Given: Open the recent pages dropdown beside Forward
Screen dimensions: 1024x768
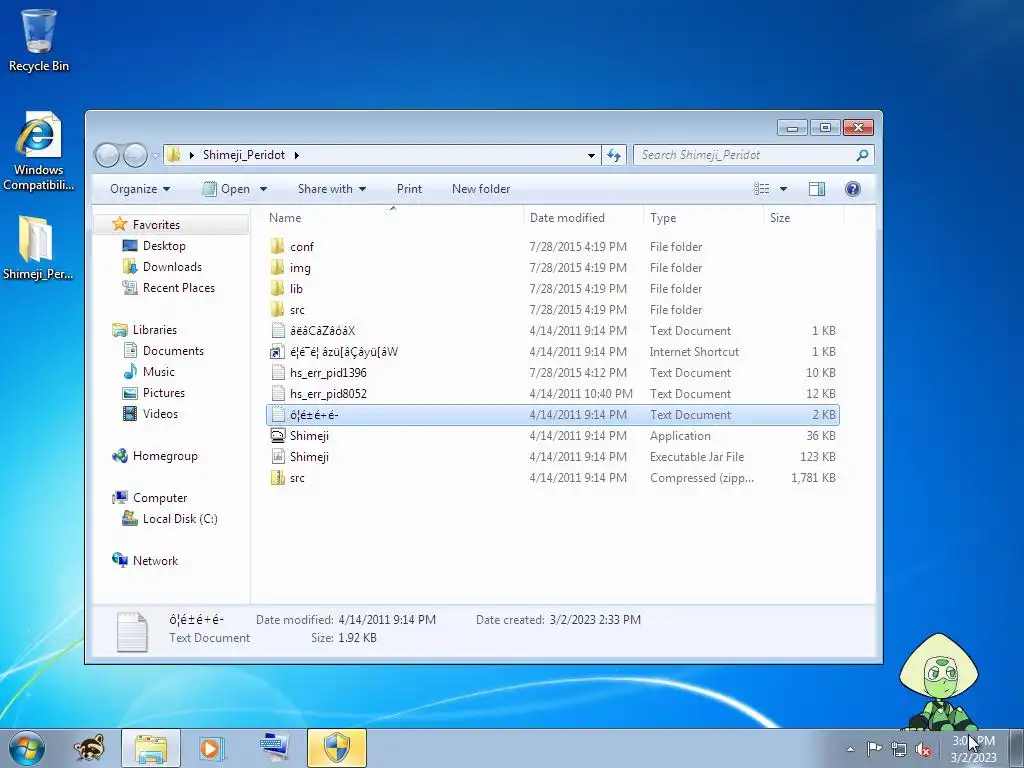Looking at the screenshot, I should (155, 155).
